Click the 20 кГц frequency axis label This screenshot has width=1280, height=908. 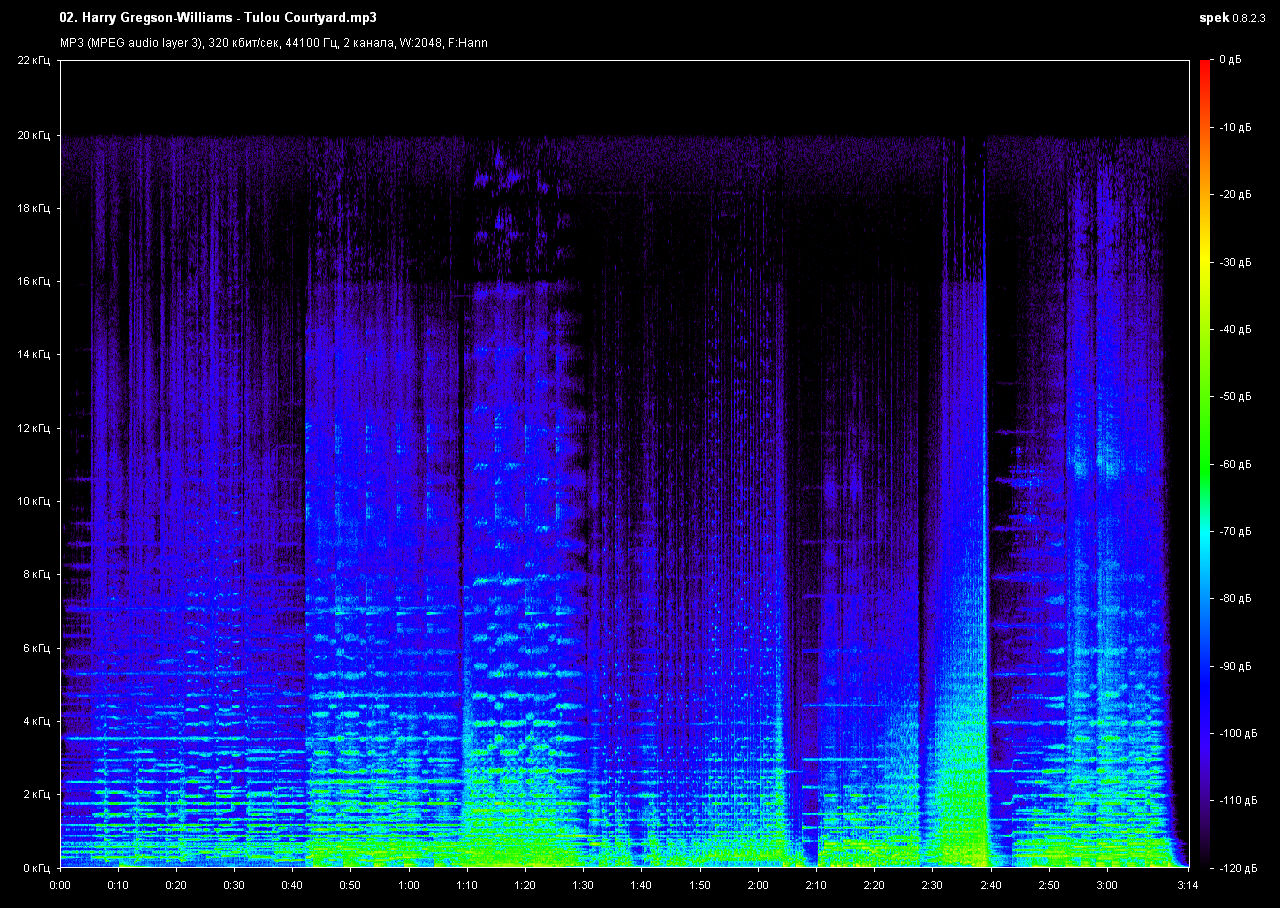(x=35, y=135)
